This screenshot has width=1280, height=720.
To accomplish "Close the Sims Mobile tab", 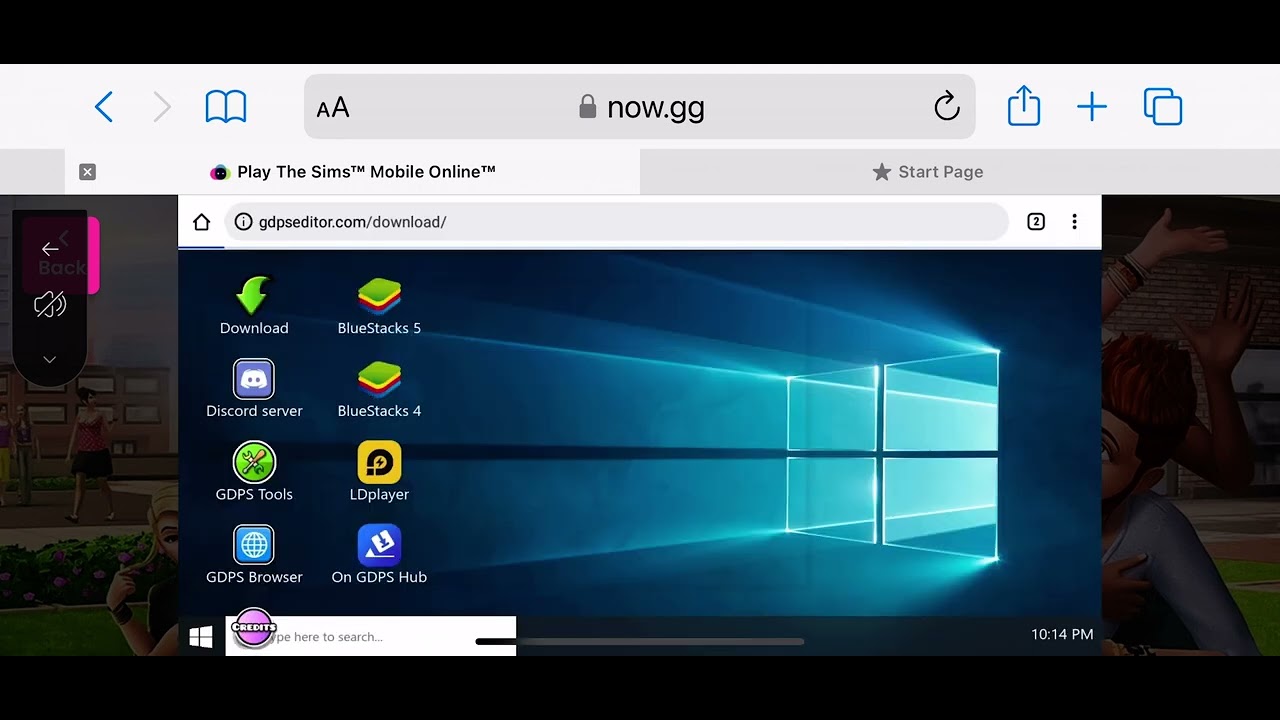I will tap(87, 172).
